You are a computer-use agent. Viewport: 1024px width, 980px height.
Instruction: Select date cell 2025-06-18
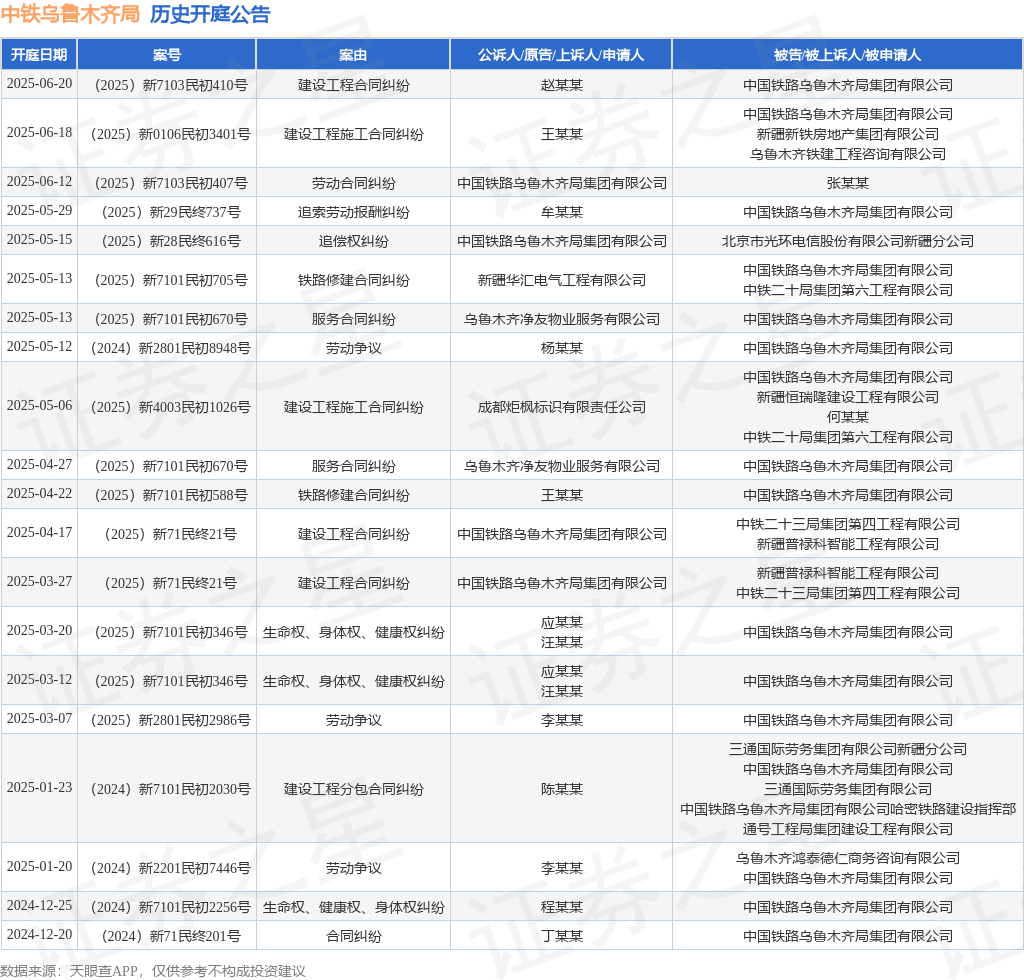click(39, 133)
